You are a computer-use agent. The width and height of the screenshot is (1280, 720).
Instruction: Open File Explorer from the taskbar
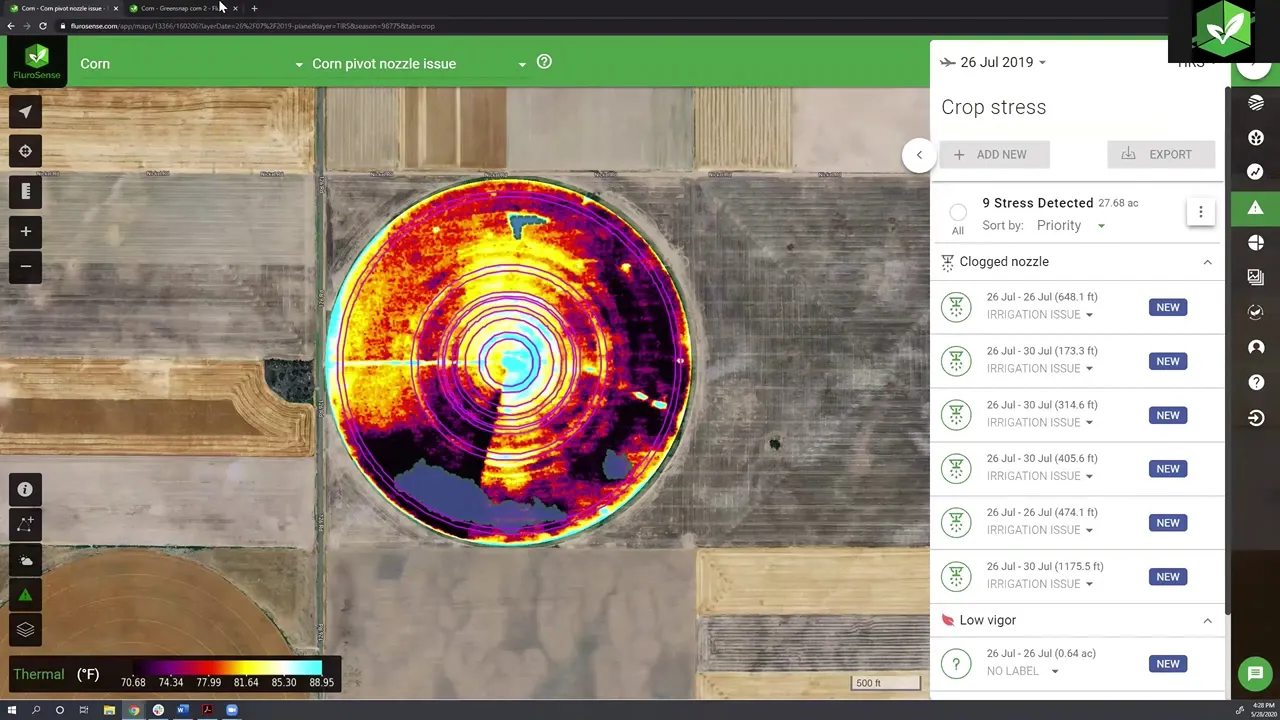click(x=108, y=710)
